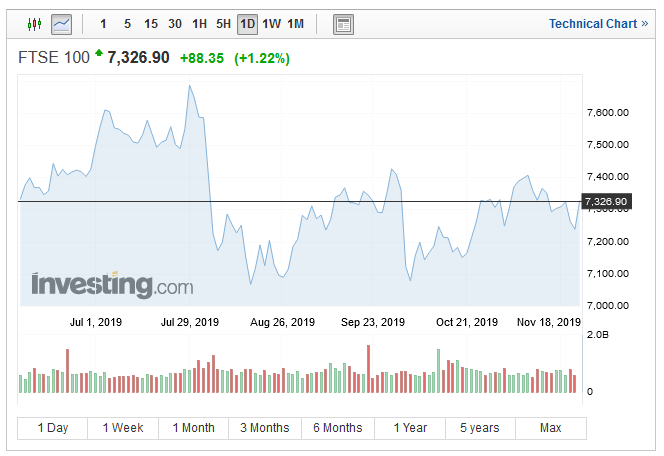
Task: Click the 7,500.00 axis label
Action: pos(608,145)
